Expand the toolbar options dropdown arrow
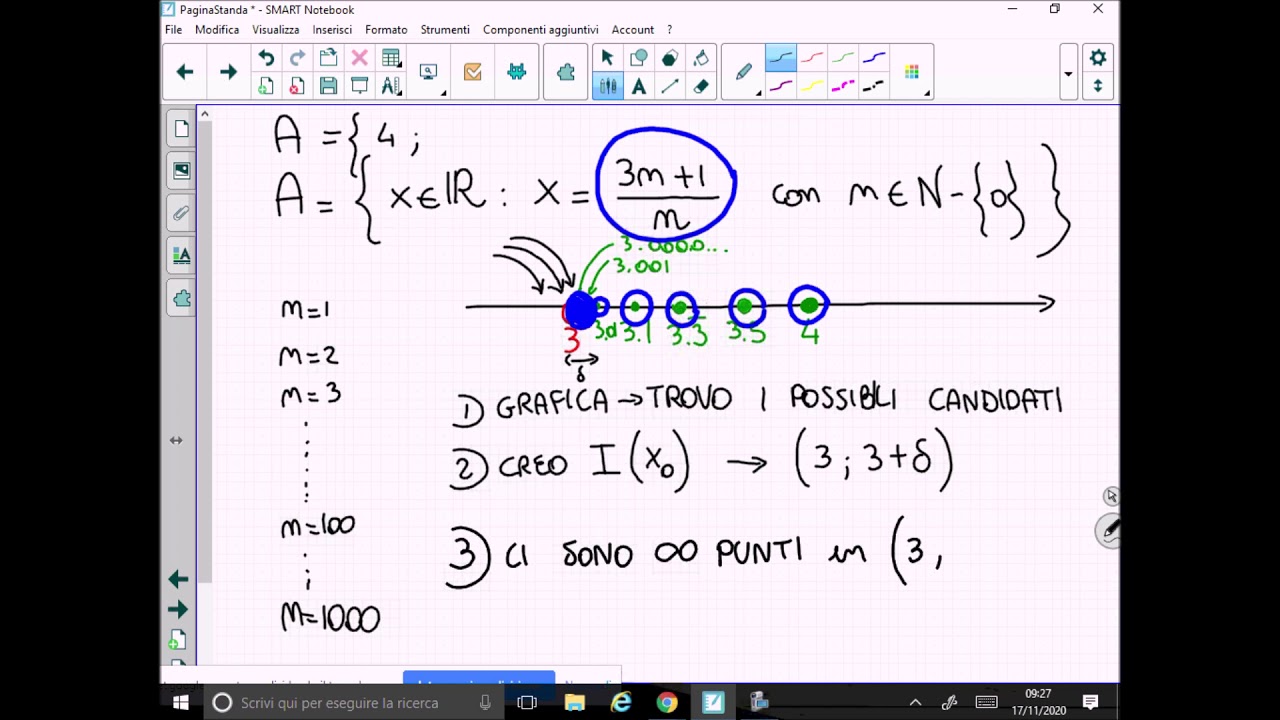 pos(1068,73)
